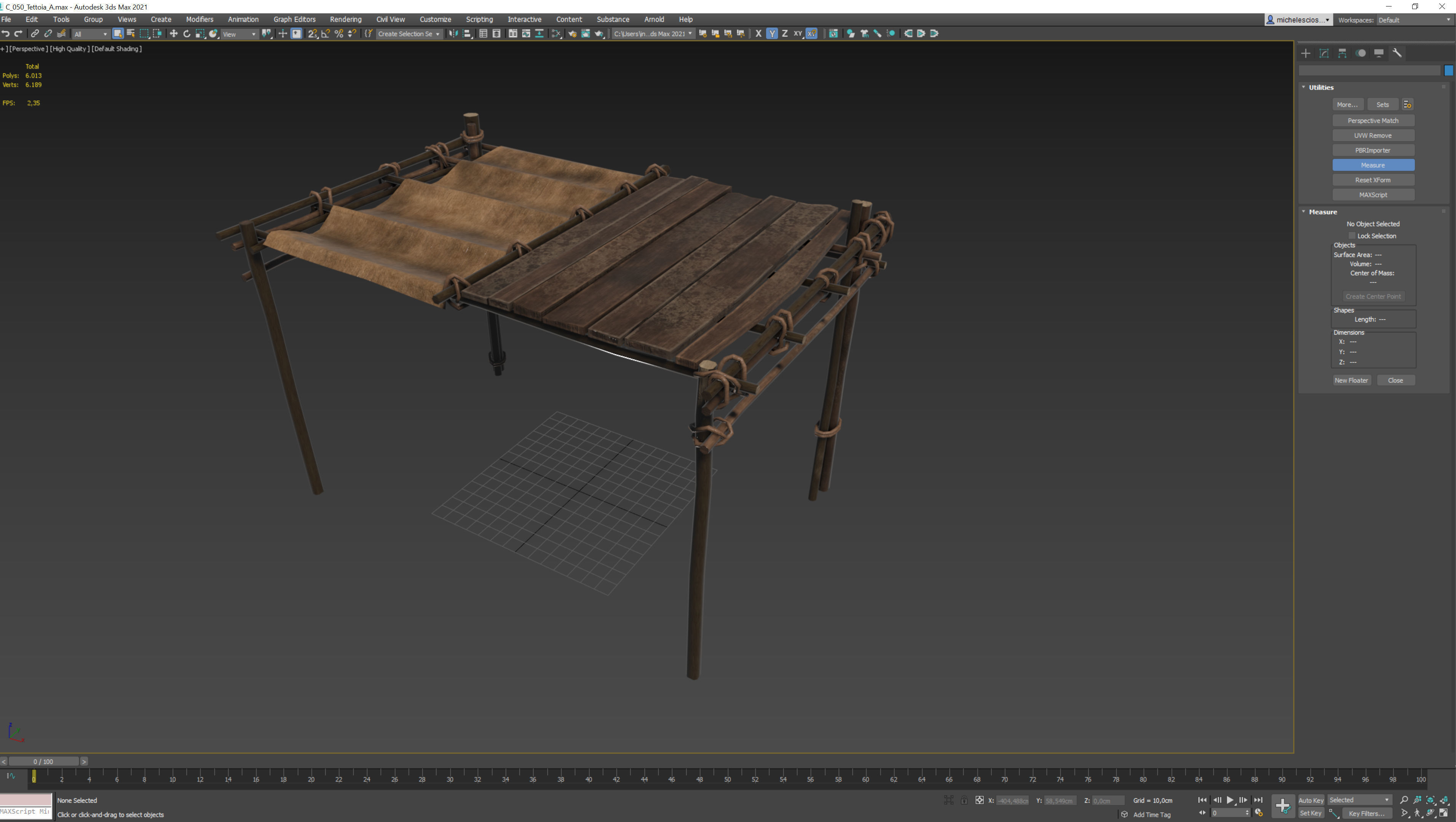Click the time slider 0 / 100 handle

(43, 761)
